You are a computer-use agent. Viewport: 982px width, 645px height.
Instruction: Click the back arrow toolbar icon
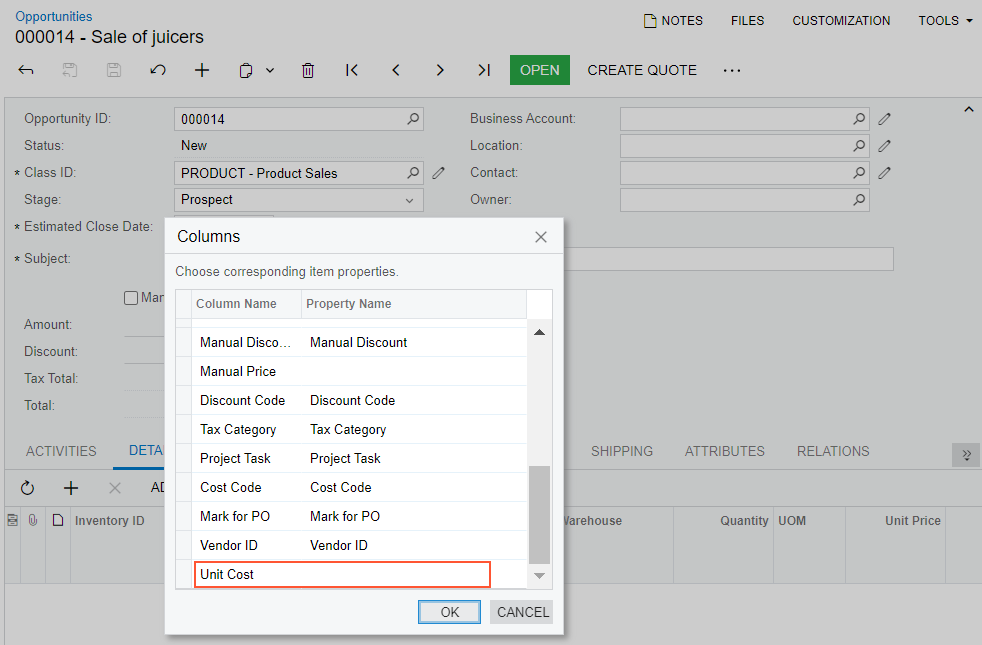point(27,70)
